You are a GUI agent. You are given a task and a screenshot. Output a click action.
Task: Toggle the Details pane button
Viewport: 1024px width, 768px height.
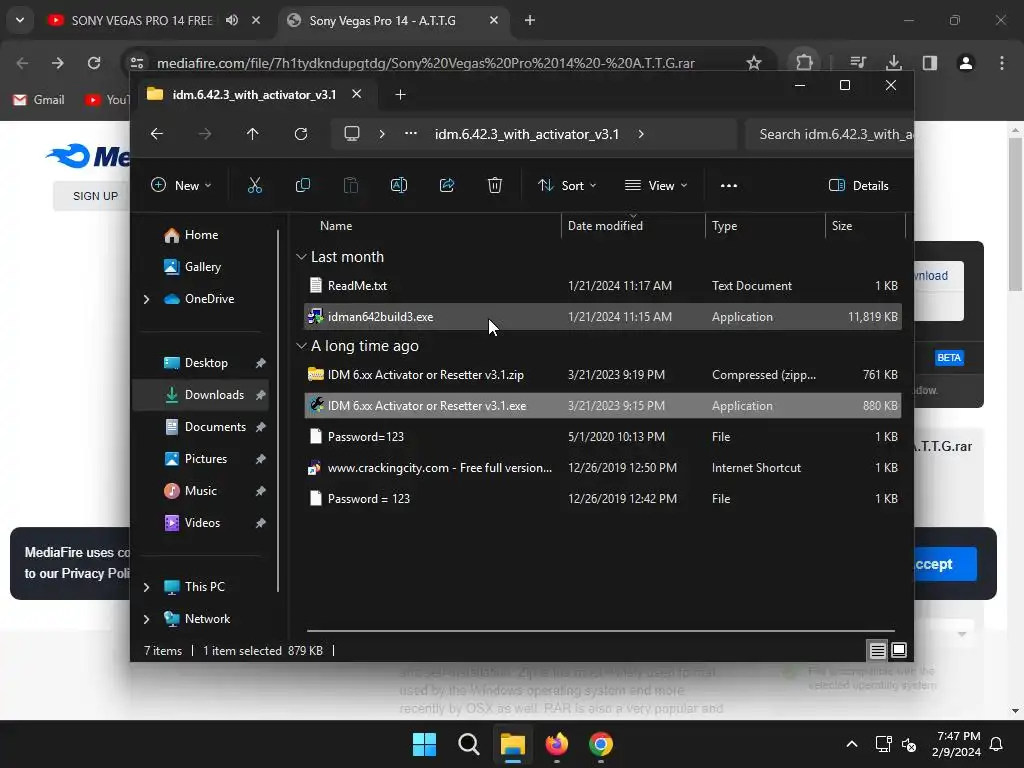[858, 185]
